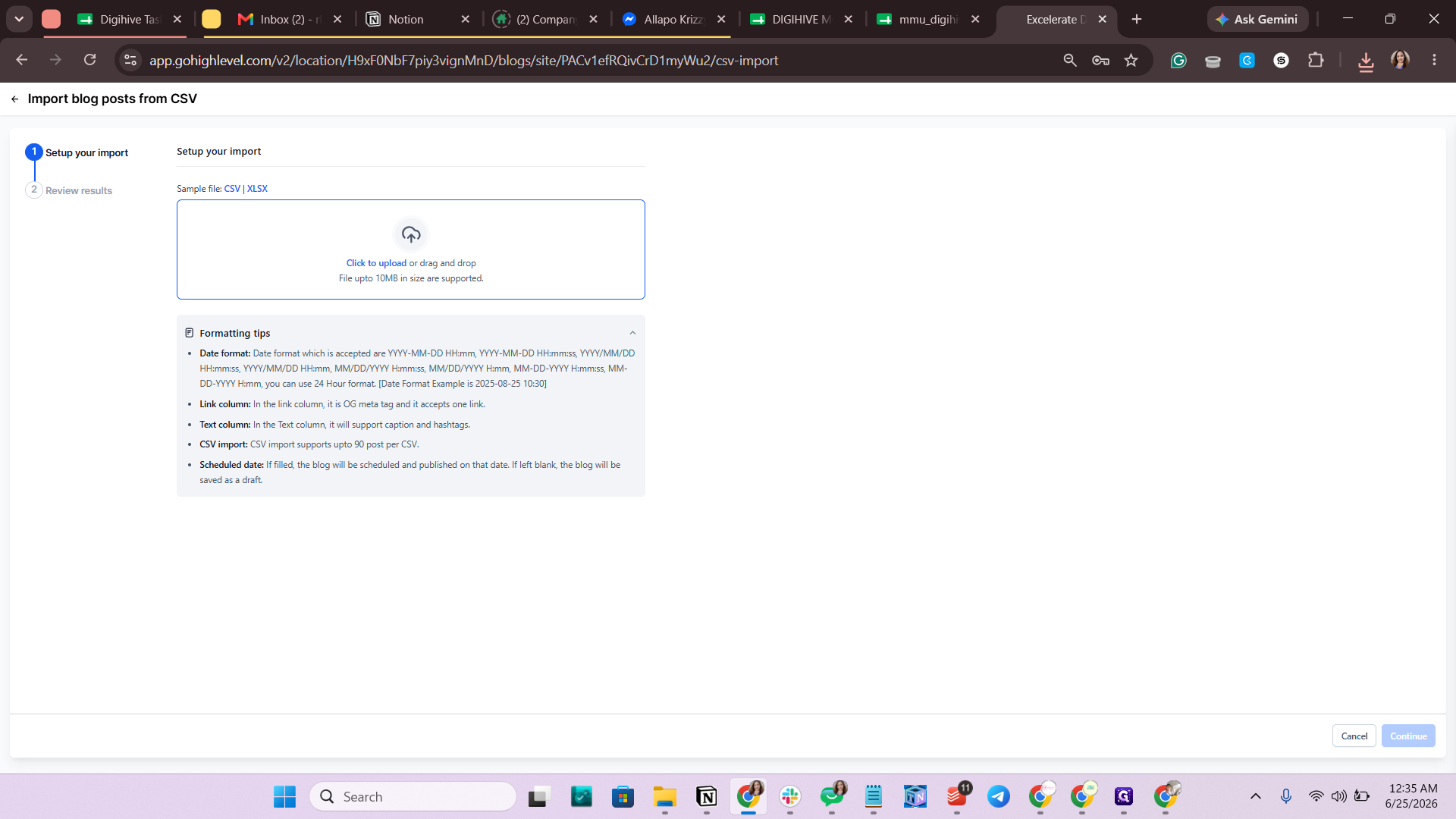
Task: Open a new browser tab
Action: click(1136, 20)
